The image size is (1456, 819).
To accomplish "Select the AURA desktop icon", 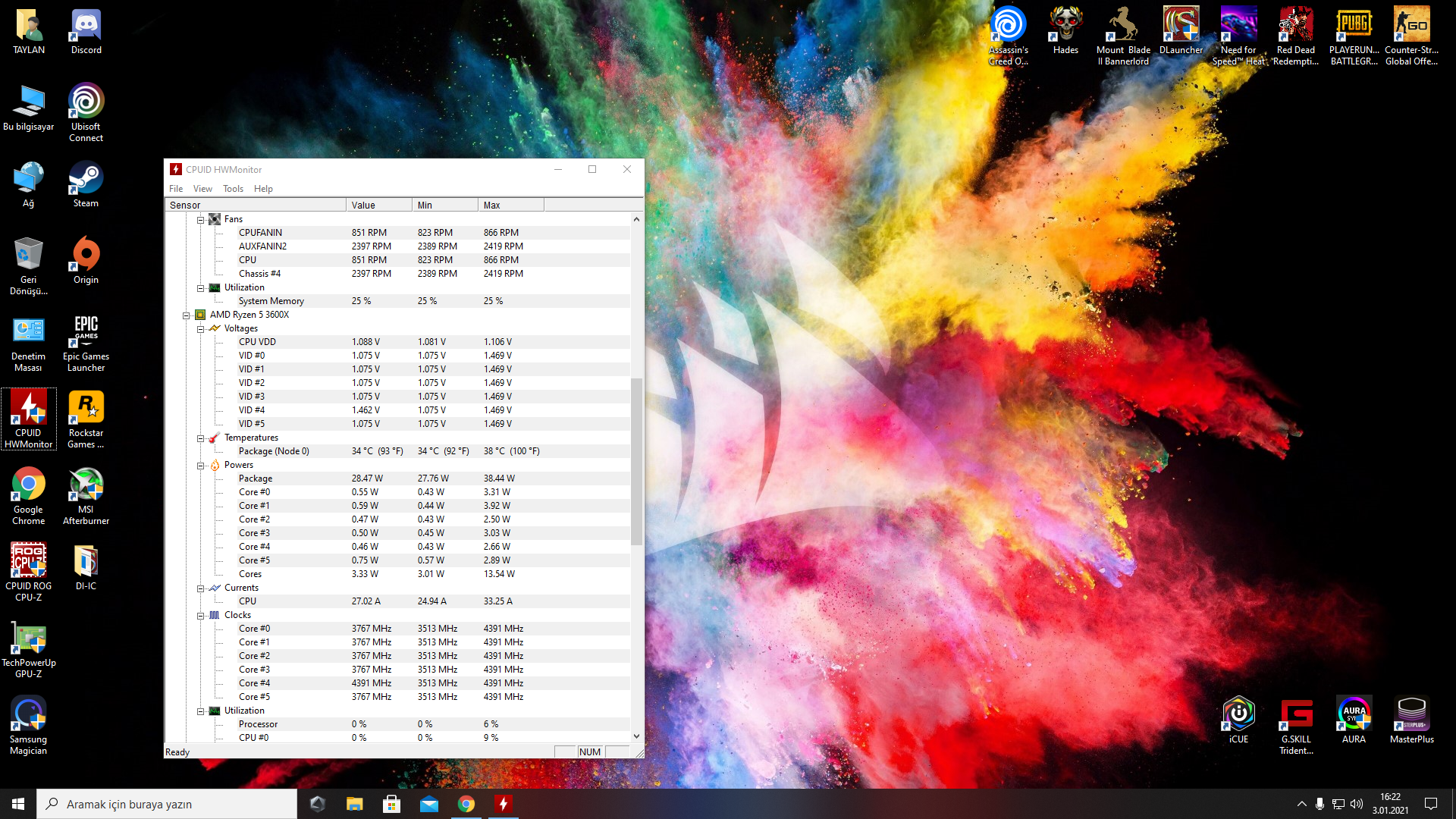I will coord(1354,720).
